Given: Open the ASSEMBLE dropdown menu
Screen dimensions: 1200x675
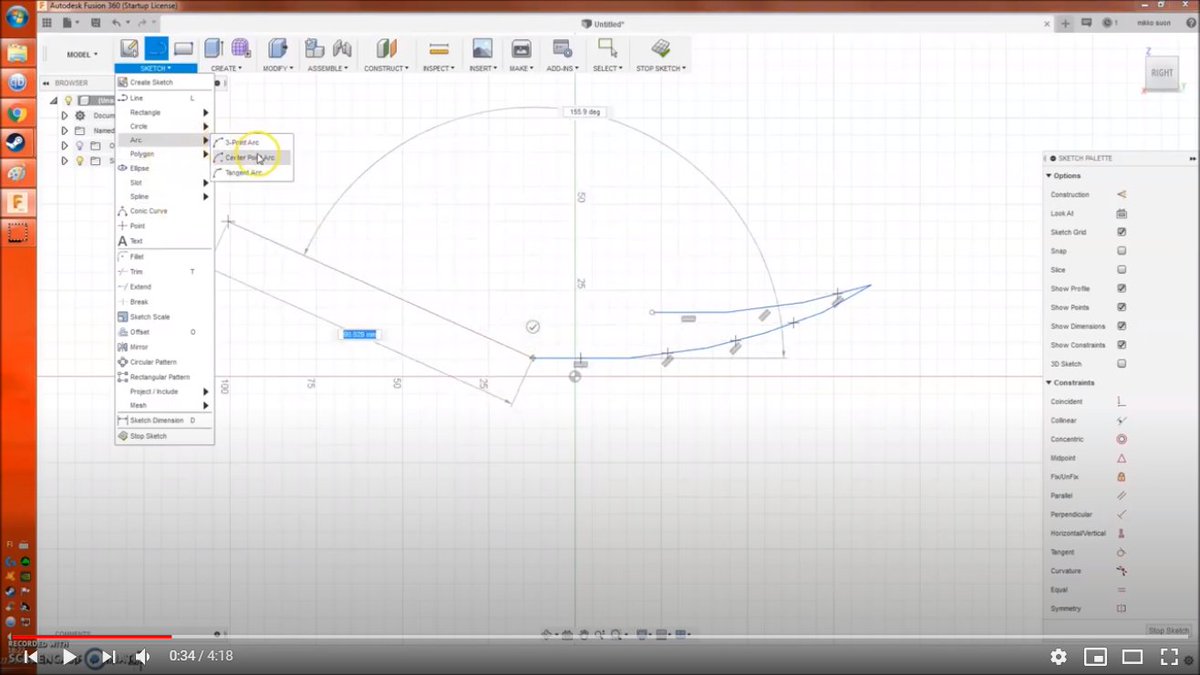Looking at the screenshot, I should tap(328, 68).
